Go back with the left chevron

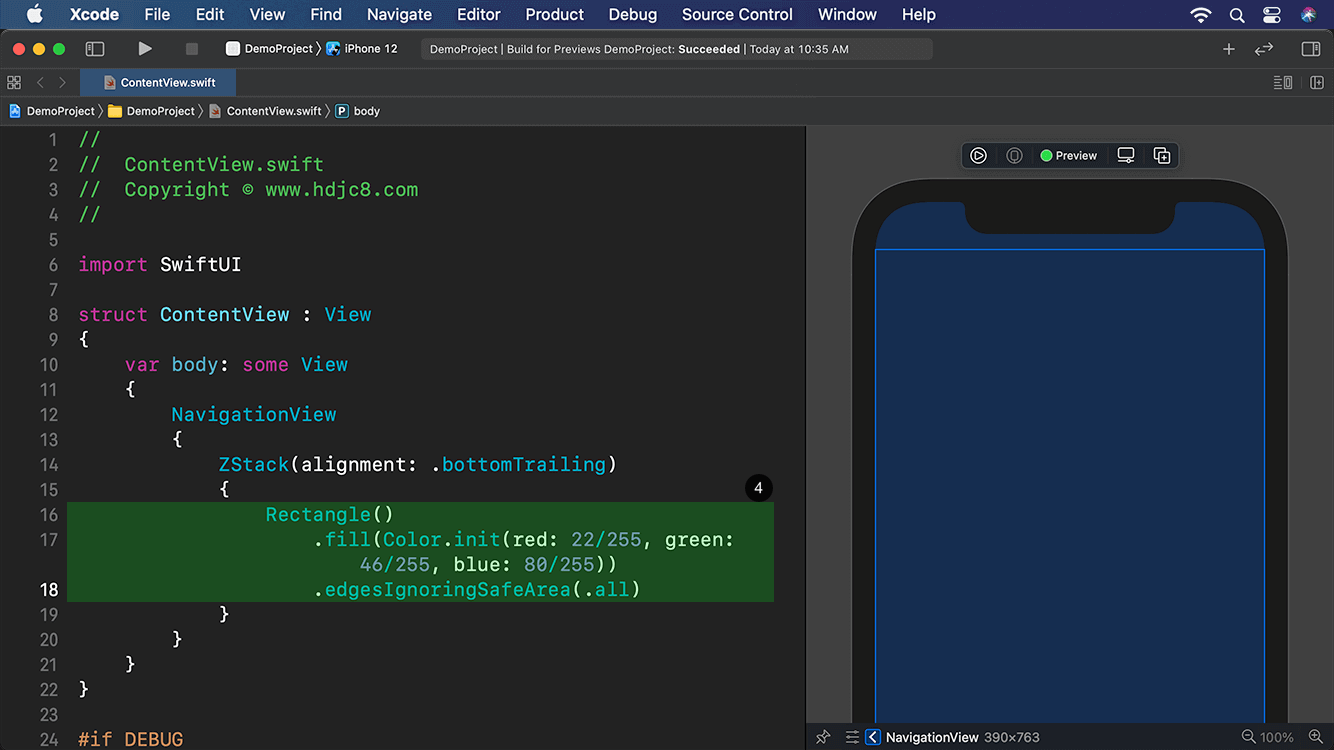click(x=40, y=82)
